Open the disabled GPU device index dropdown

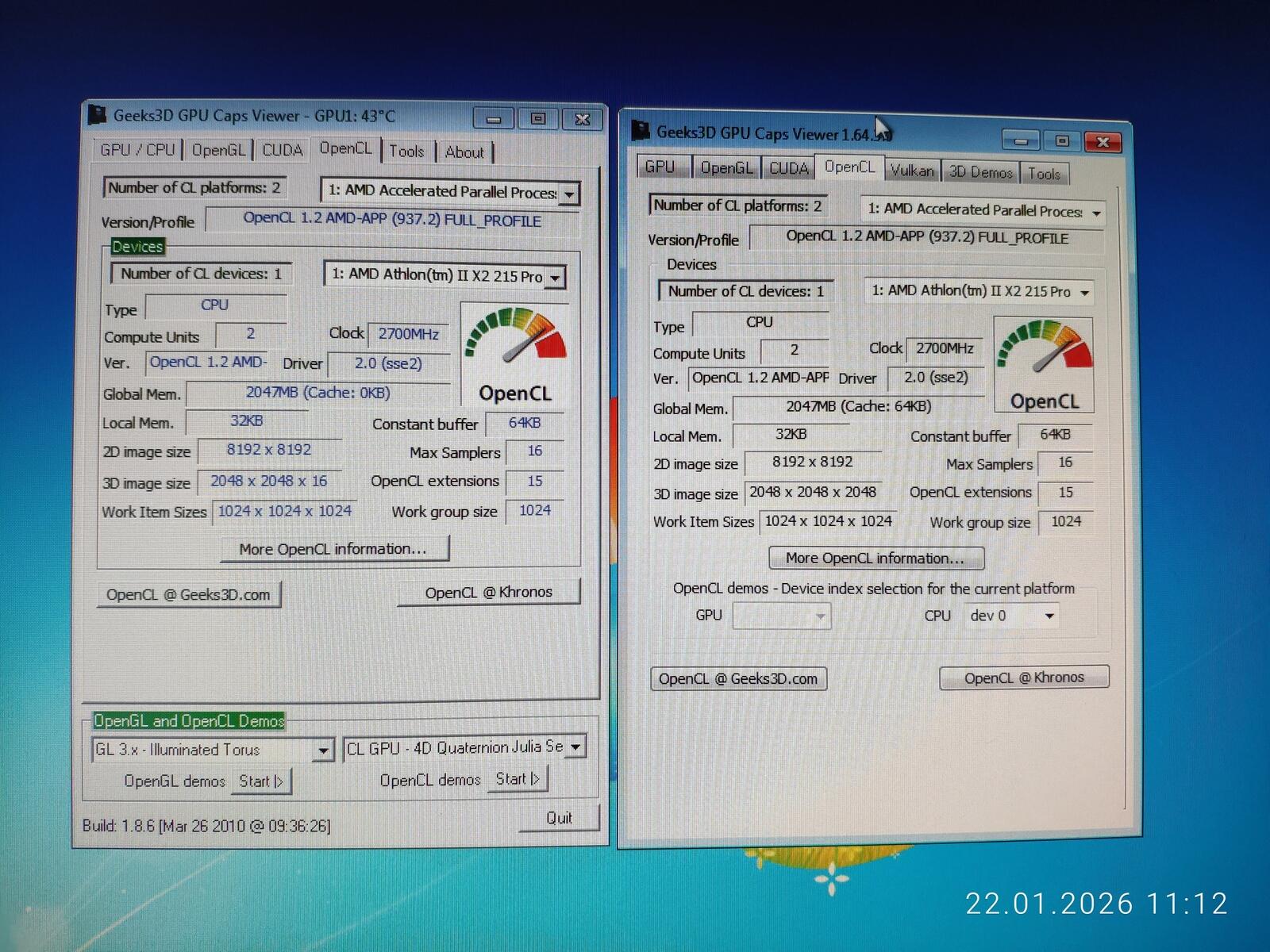[781, 616]
